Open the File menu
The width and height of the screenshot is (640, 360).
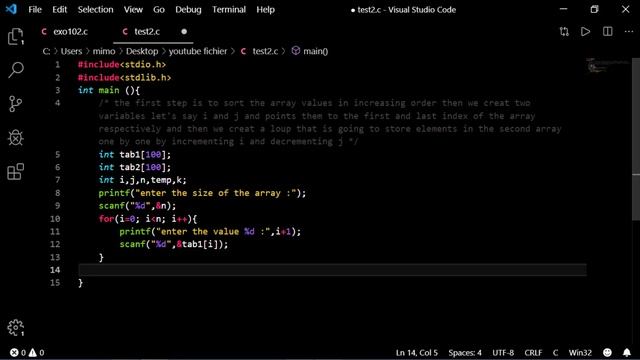(x=35, y=9)
